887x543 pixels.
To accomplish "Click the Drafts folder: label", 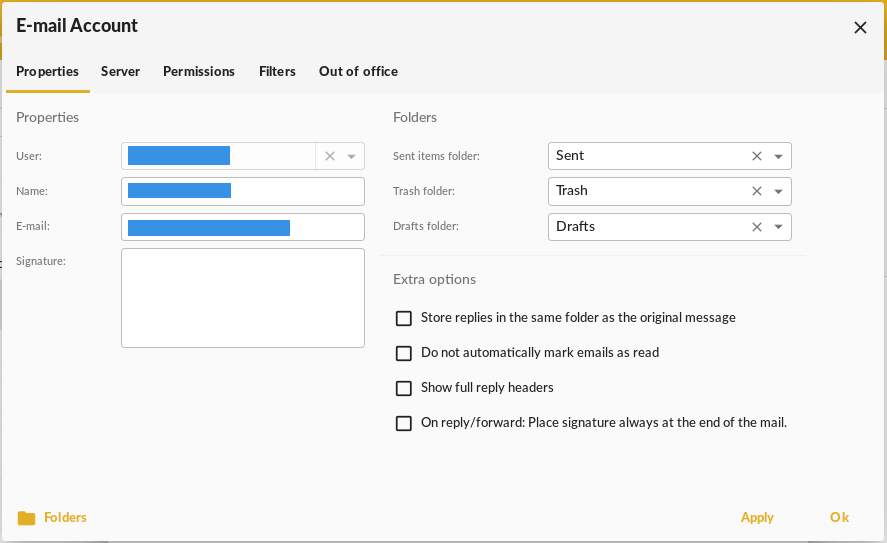I will tap(426, 226).
